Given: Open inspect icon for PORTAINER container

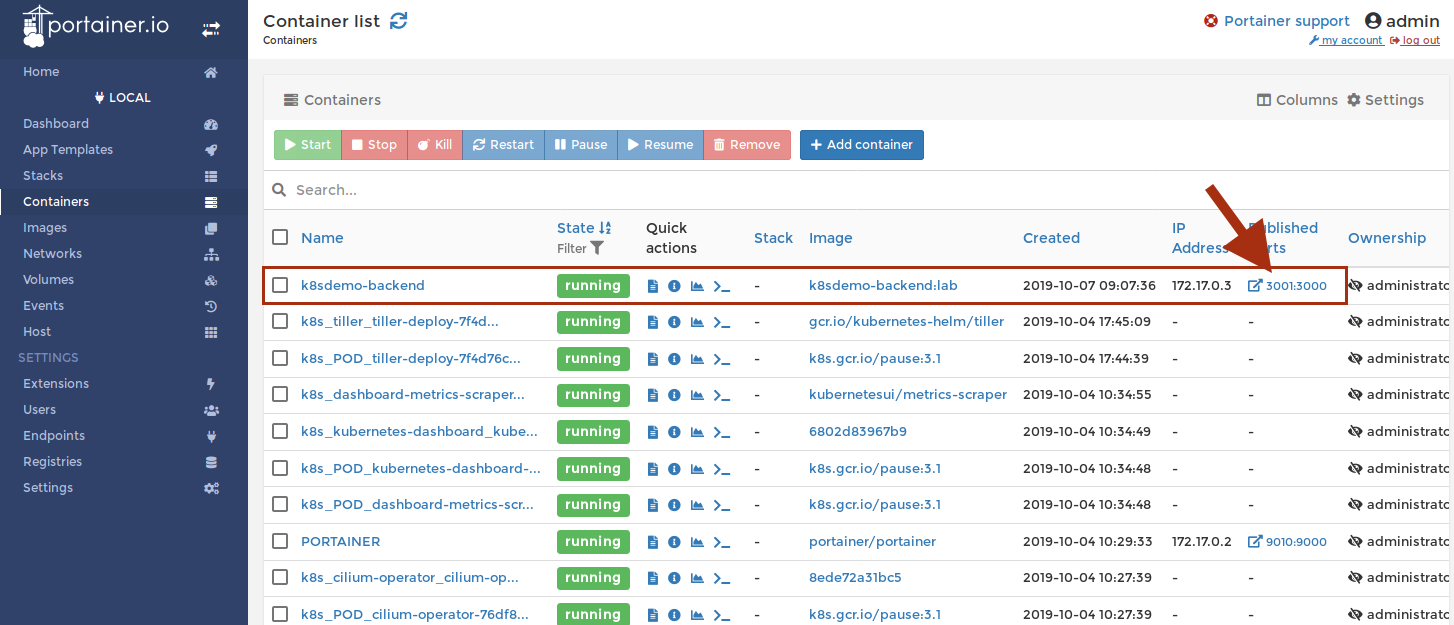Looking at the screenshot, I should point(674,542).
